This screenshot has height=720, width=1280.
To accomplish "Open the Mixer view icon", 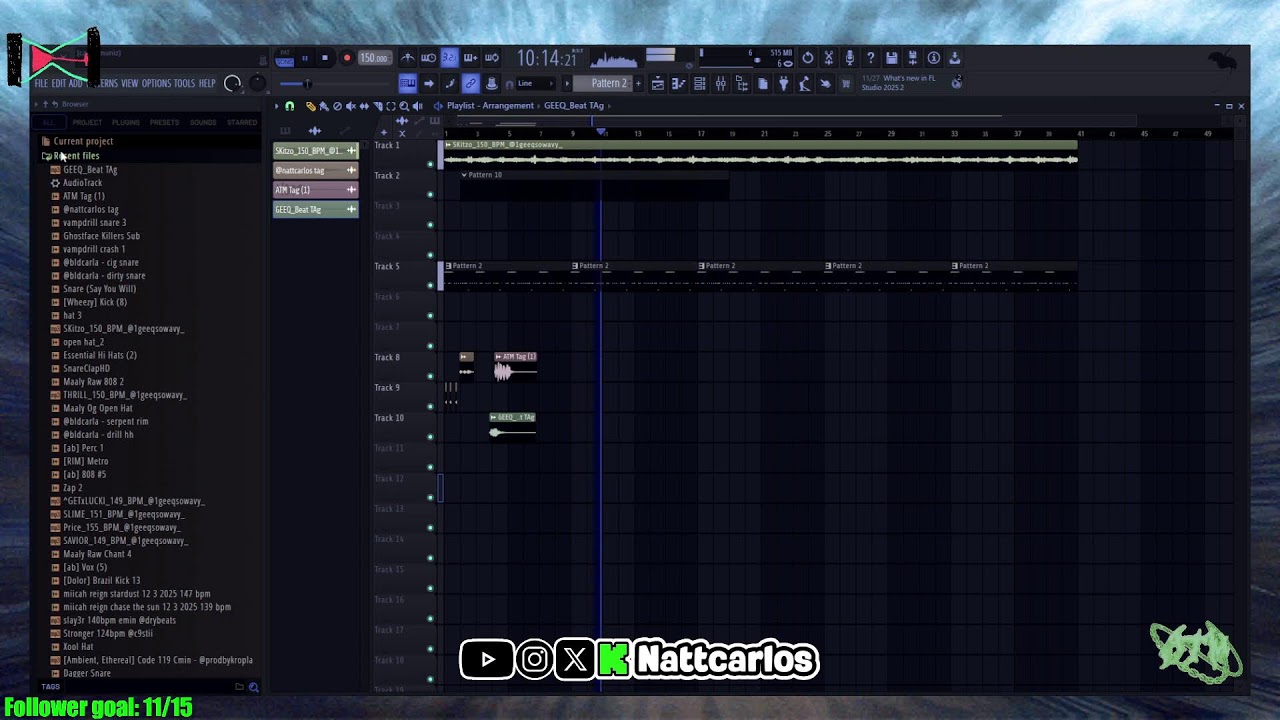I will pyautogui.click(x=721, y=84).
